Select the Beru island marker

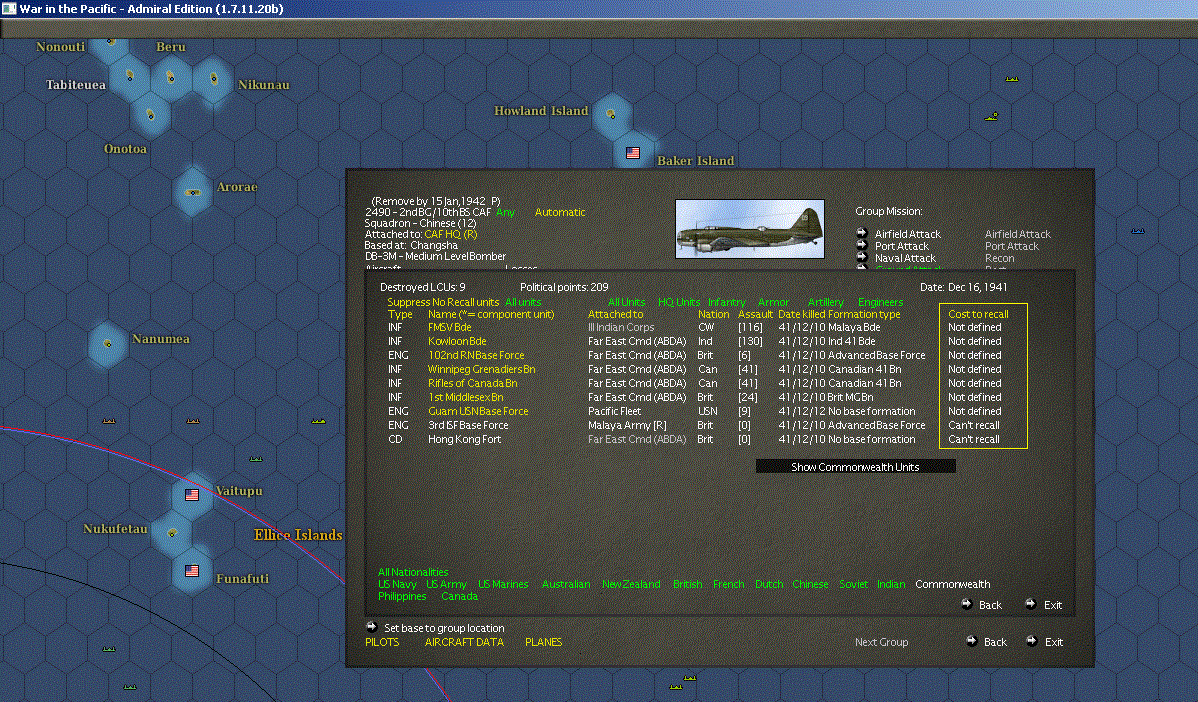170,77
